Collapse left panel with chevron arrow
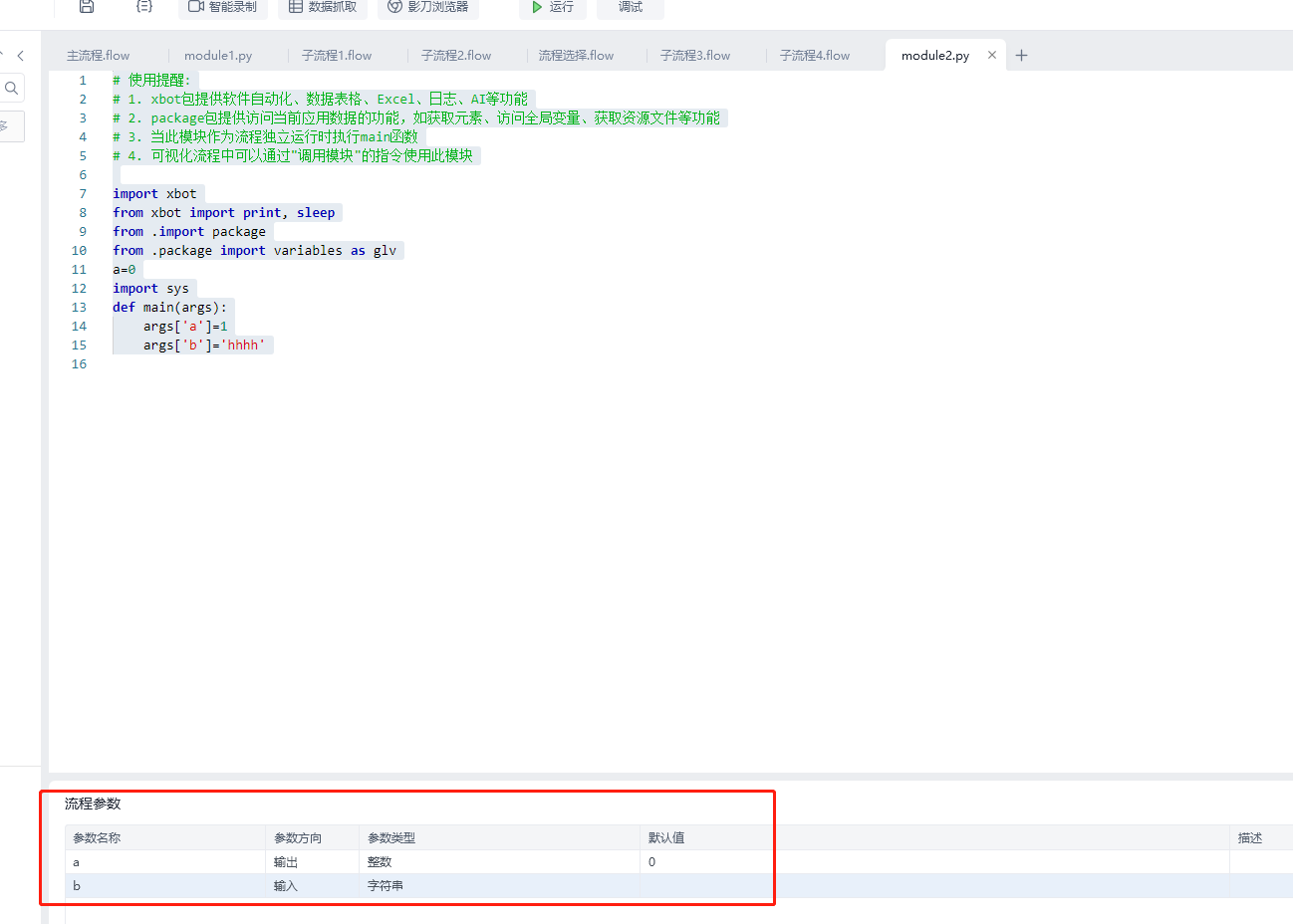Screen dimensions: 1293x924 pyautogui.click(x=20, y=56)
